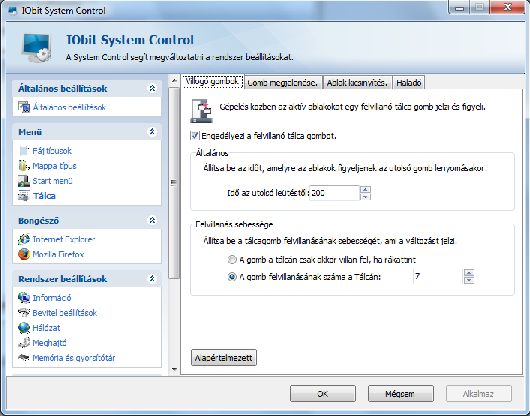Open Internet Explorer settings link
This screenshot has height=416, width=530.
[64, 239]
